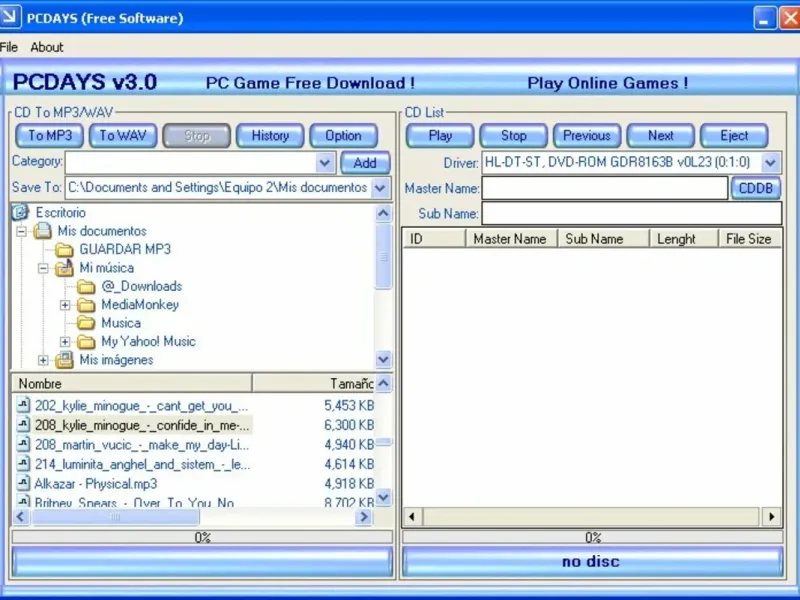
Task: Open the Save To path dropdown
Action: click(380, 188)
